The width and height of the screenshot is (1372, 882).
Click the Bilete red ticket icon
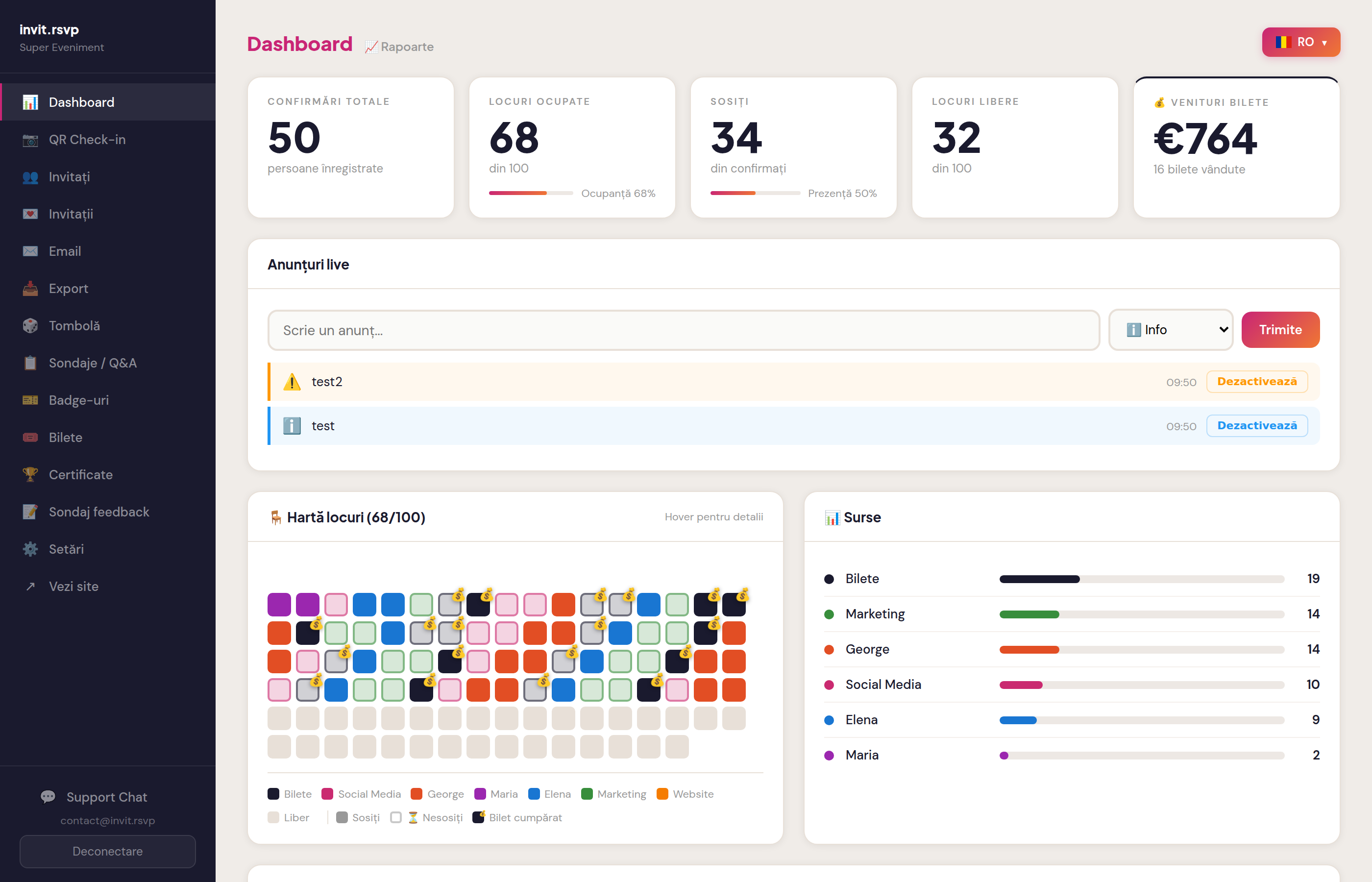click(30, 437)
